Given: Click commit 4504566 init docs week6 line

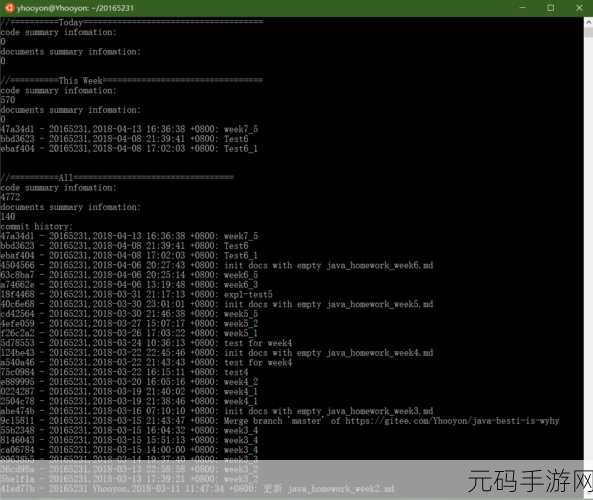Looking at the screenshot, I should (x=217, y=266).
